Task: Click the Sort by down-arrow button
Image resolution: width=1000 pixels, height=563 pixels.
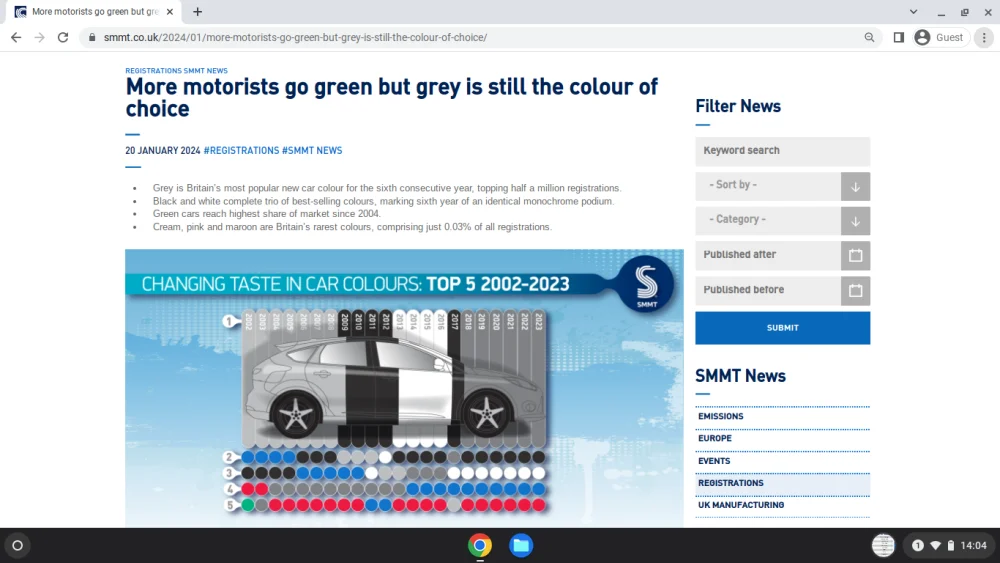Action: (x=855, y=187)
